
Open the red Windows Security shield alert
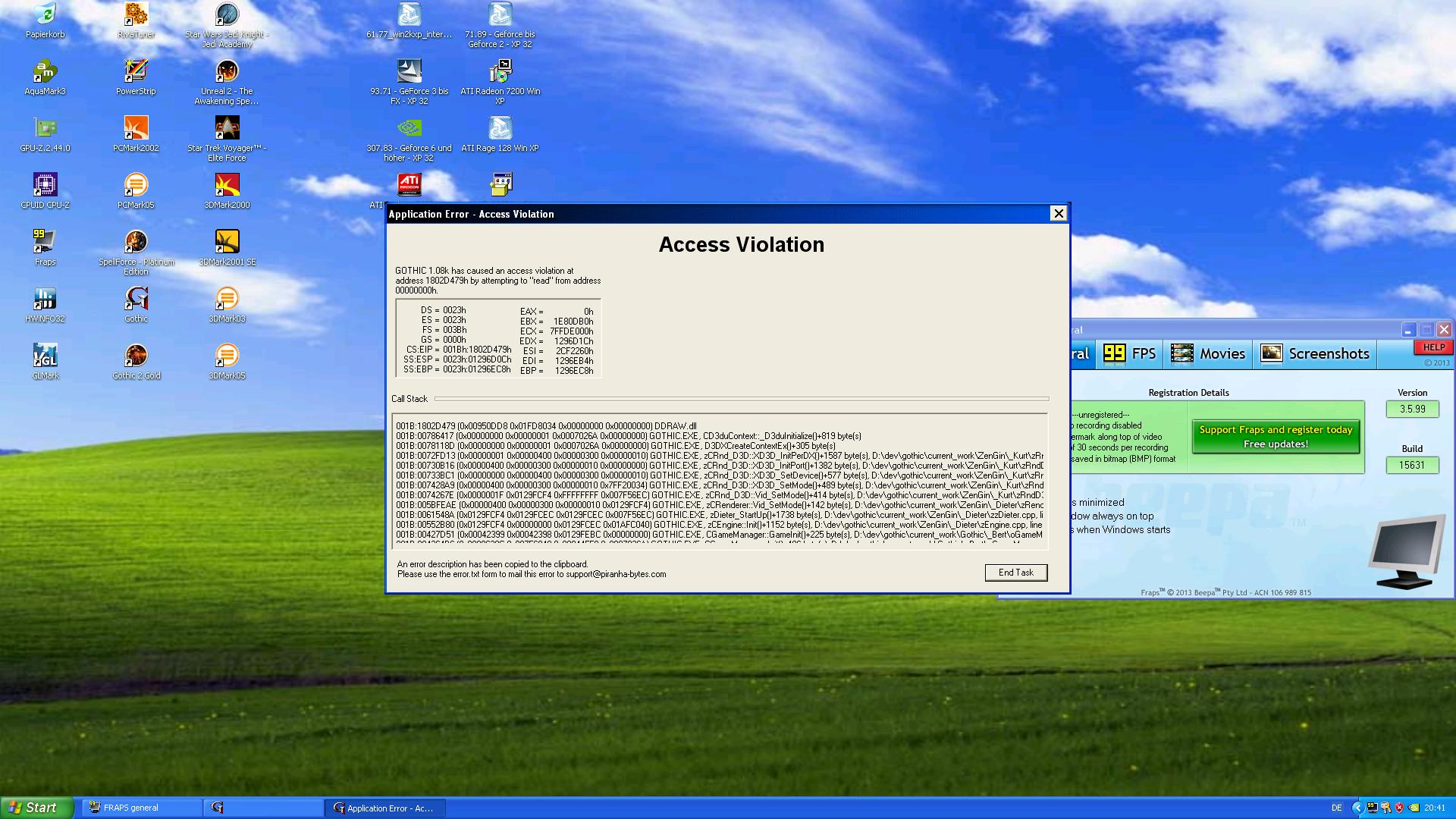(x=1399, y=808)
